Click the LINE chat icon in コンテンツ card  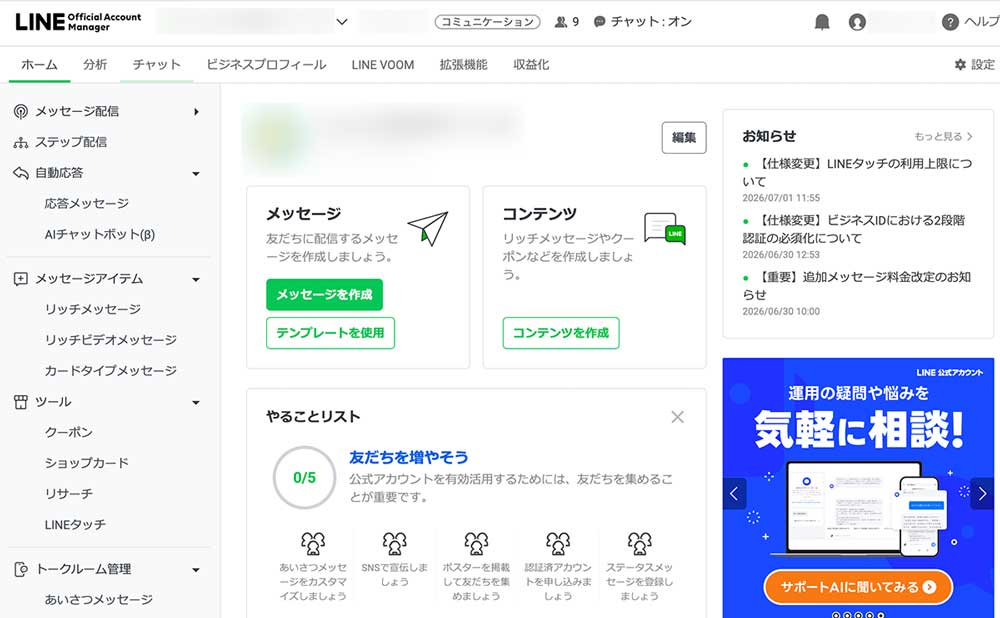tap(665, 229)
